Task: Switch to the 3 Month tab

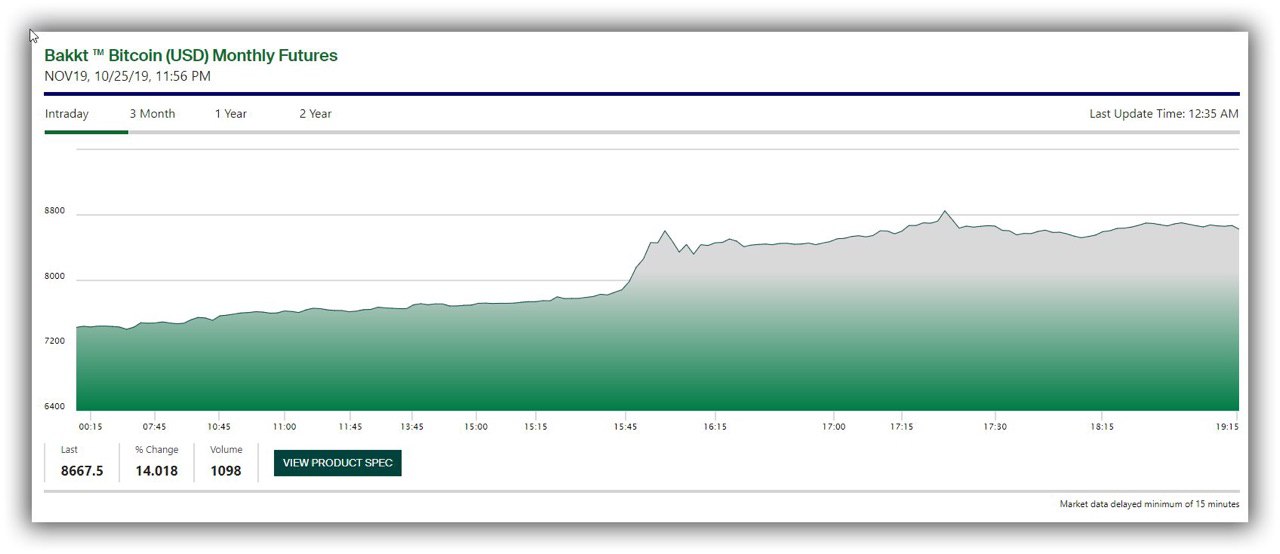Action: tap(152, 114)
